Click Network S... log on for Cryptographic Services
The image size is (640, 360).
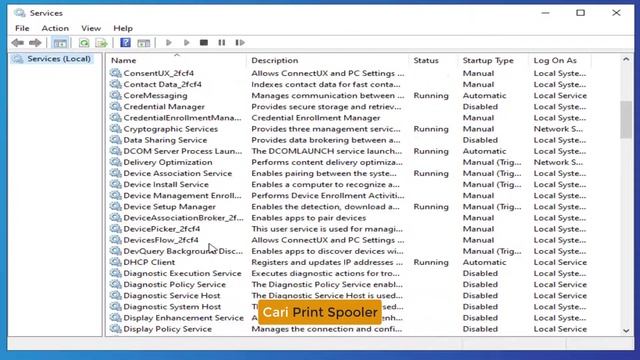click(x=558, y=129)
